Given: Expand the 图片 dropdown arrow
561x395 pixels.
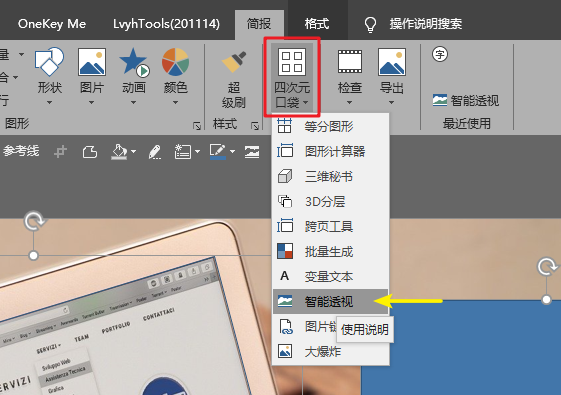Looking at the screenshot, I should point(92,103).
